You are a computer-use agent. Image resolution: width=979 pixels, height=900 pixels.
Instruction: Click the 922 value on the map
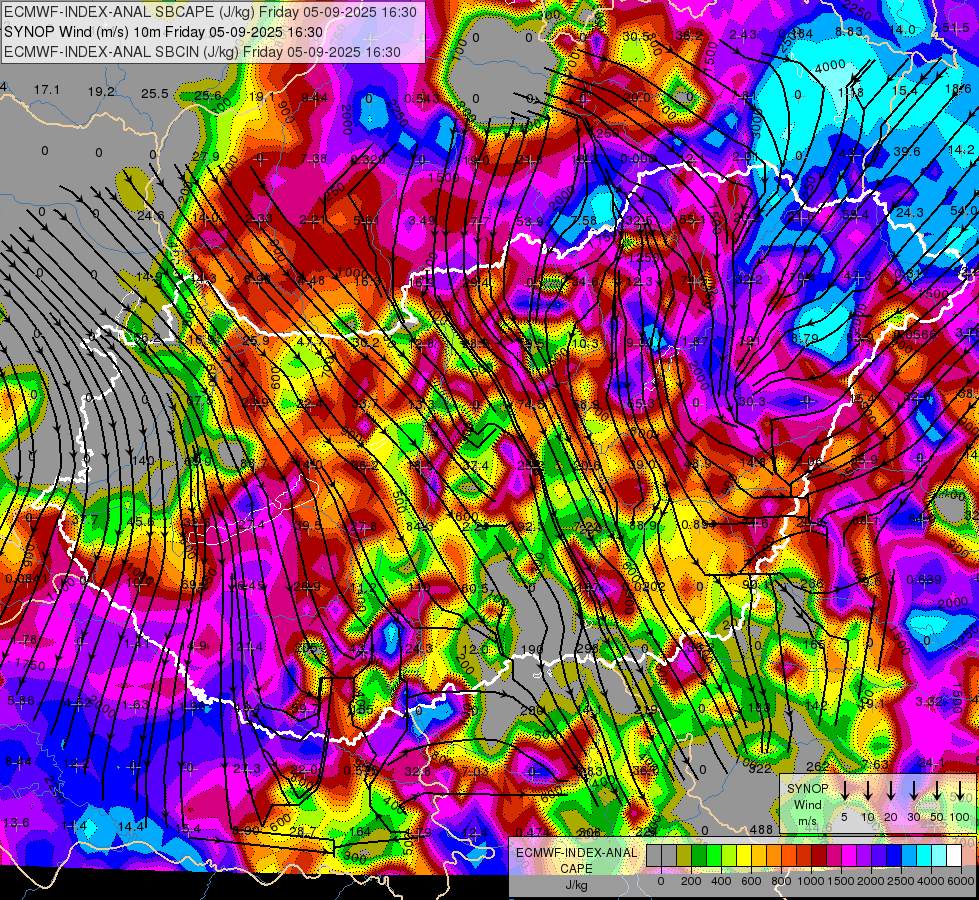click(x=760, y=768)
